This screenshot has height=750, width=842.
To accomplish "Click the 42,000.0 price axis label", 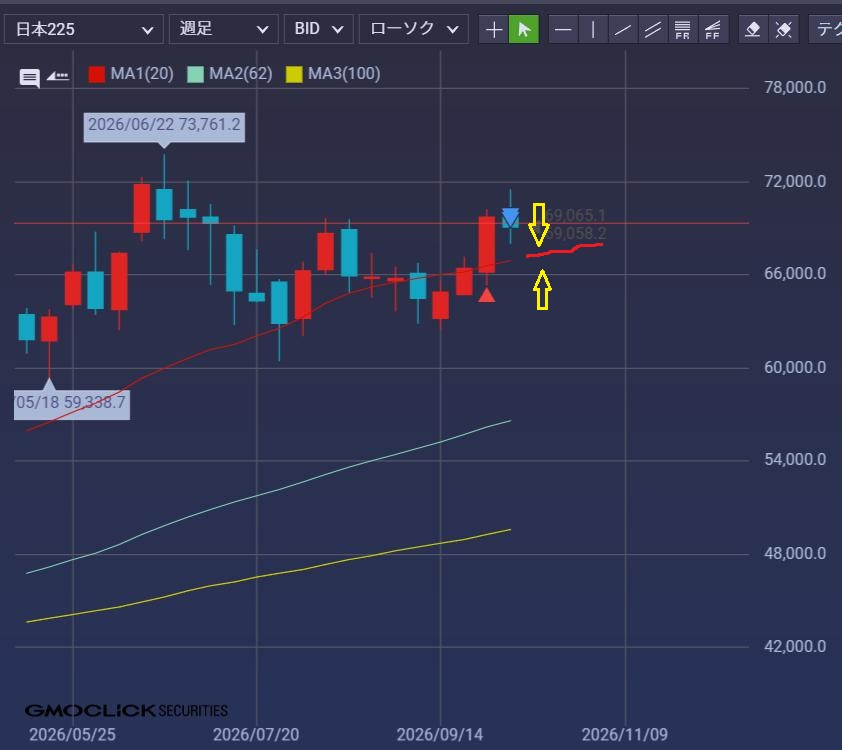I will coord(795,646).
